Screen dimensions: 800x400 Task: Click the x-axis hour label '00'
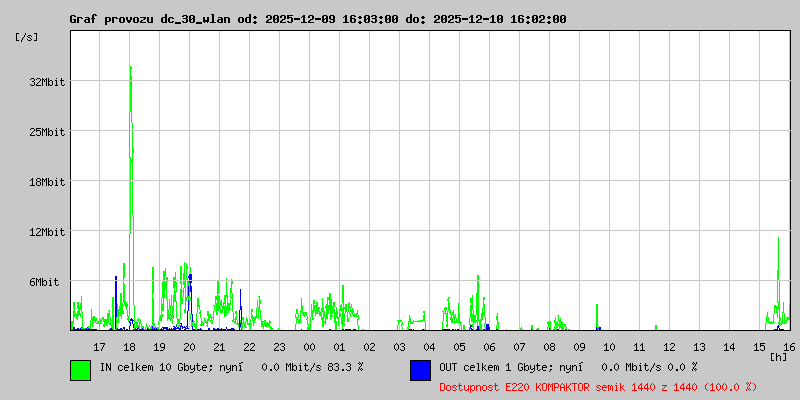pyautogui.click(x=309, y=347)
